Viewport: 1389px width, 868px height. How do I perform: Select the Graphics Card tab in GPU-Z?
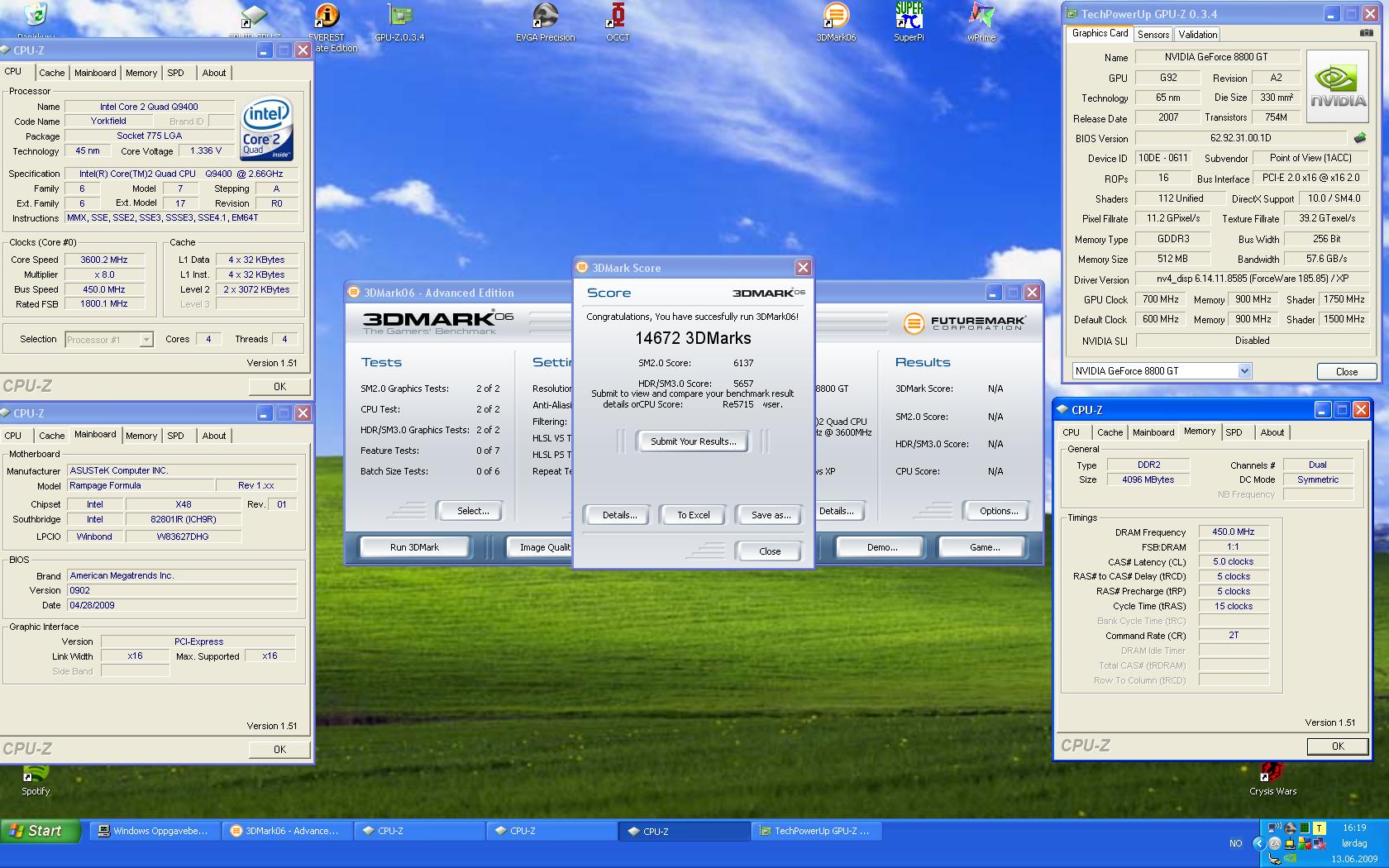tap(1100, 33)
